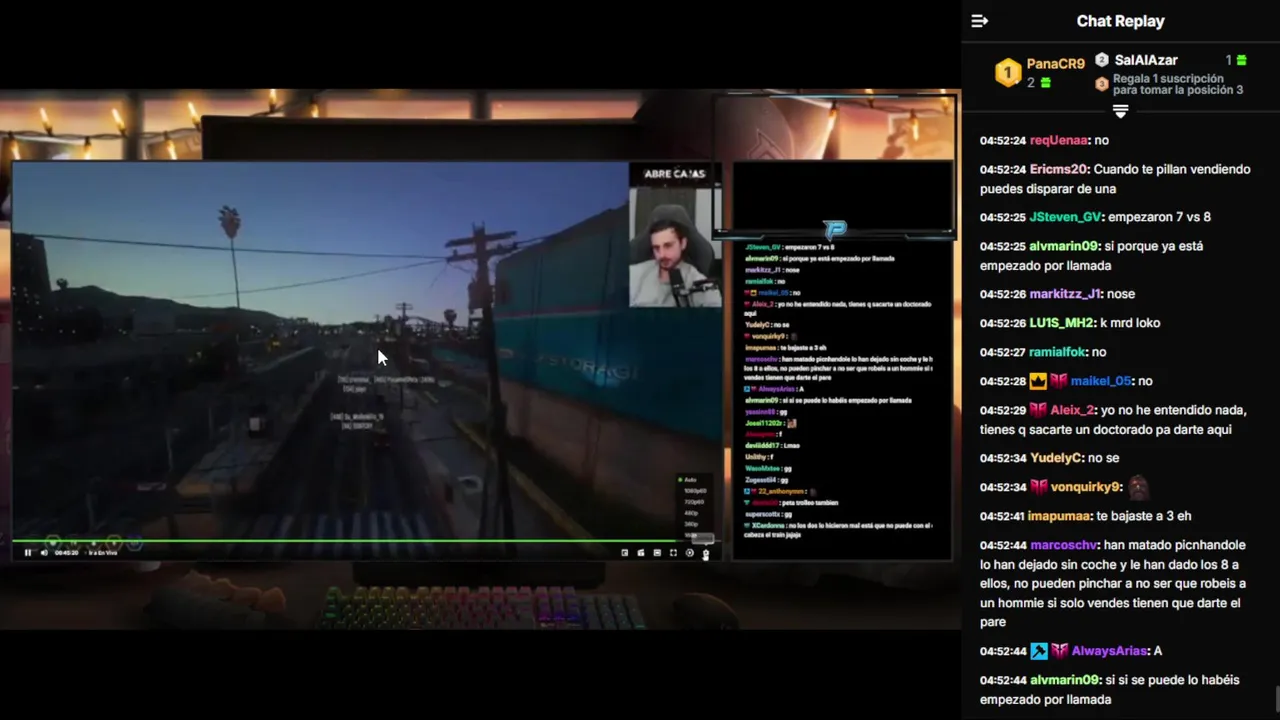Click username imapumaa in the Chat Replay panel
Screen dimensions: 1280x720
(x=1060, y=516)
